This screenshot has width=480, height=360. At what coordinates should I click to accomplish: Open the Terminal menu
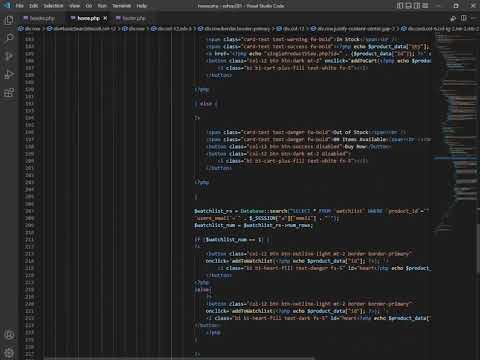[122, 6]
